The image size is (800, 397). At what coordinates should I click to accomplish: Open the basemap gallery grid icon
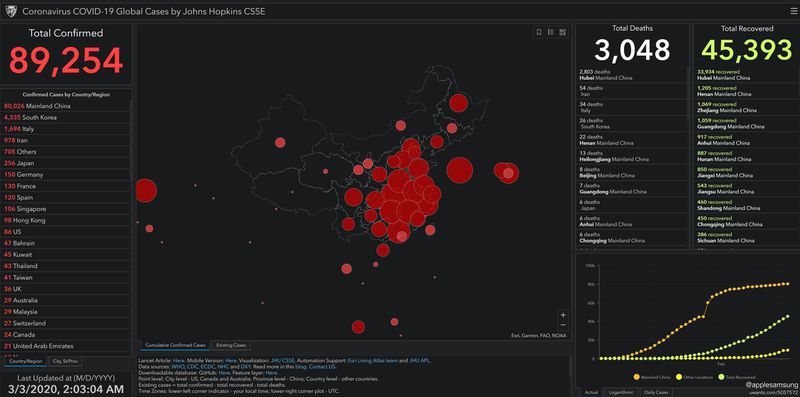coord(562,32)
